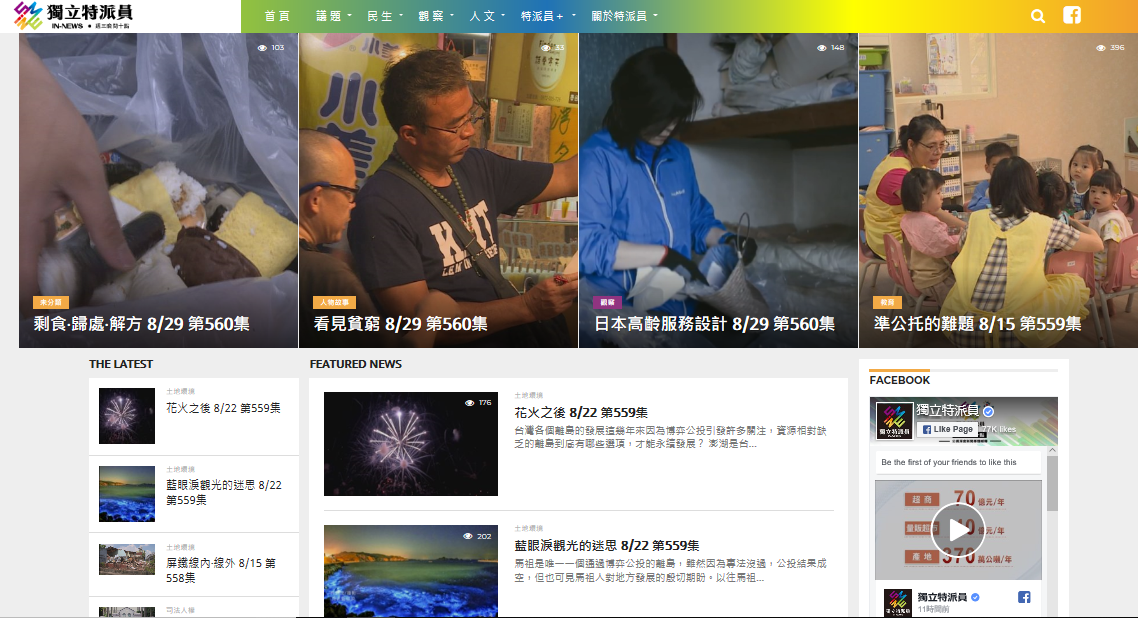Click the scroll-up arrow in Facebook widget

(x=1052, y=450)
